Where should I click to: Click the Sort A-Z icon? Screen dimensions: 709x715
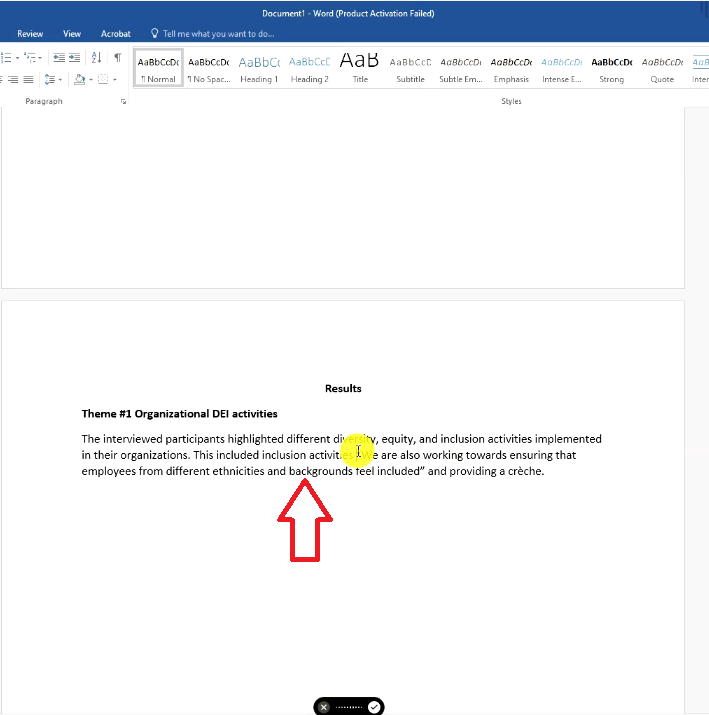pyautogui.click(x=96, y=57)
